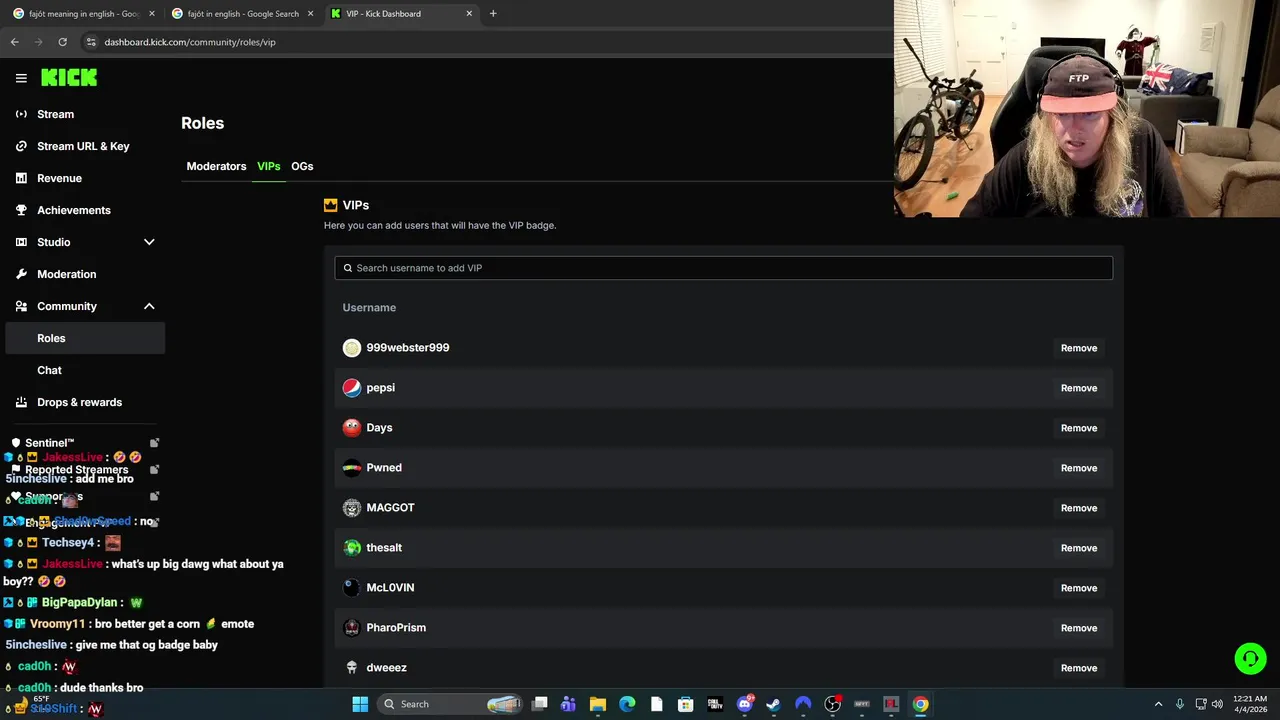
Task: Collapse the Community section chevron
Action: 149,306
